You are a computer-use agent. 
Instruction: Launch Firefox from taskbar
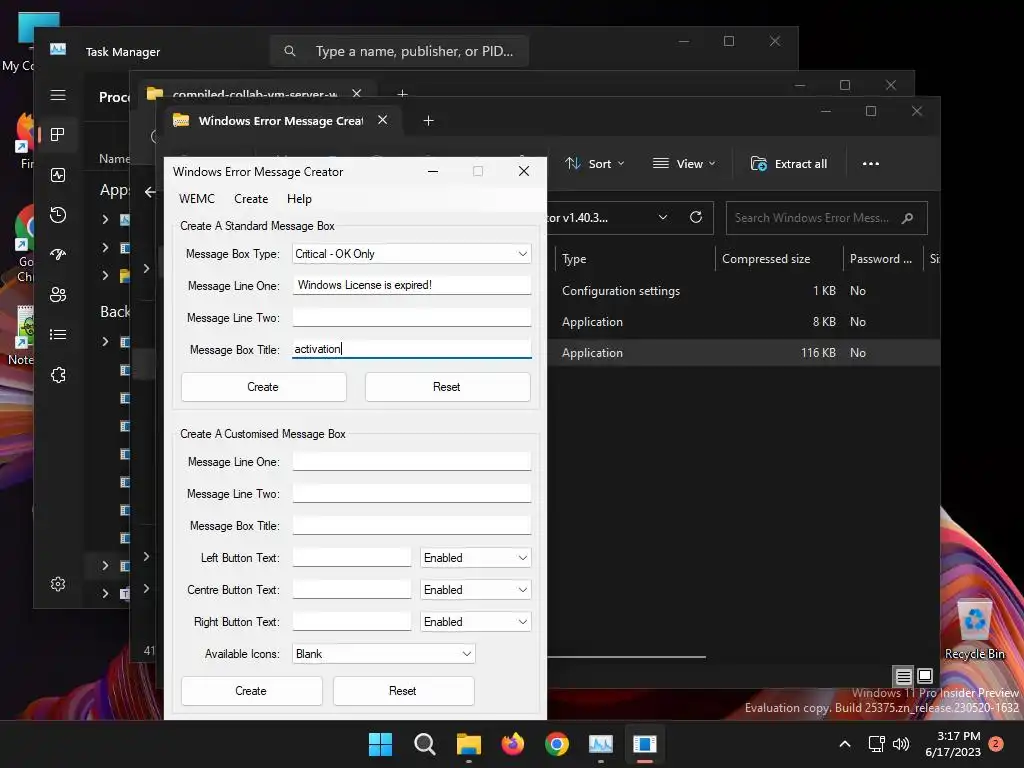(513, 744)
